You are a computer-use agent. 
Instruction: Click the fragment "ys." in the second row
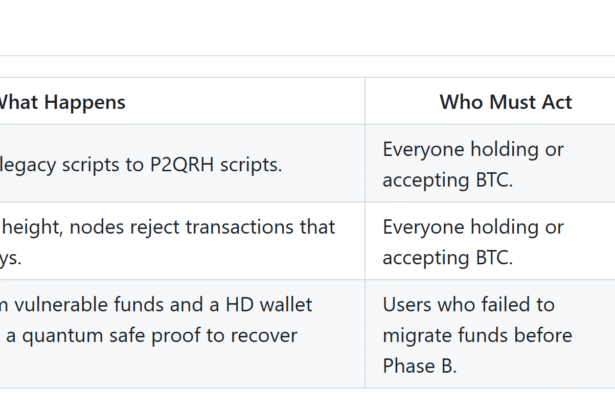coord(9,256)
